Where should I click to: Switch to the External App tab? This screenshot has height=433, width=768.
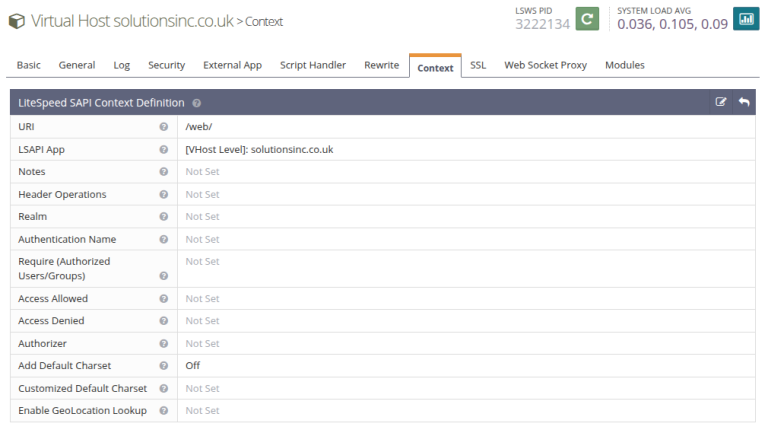232,65
